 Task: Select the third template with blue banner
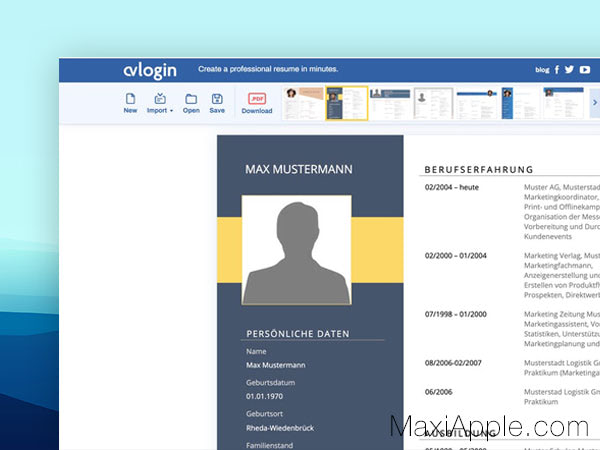coord(390,103)
